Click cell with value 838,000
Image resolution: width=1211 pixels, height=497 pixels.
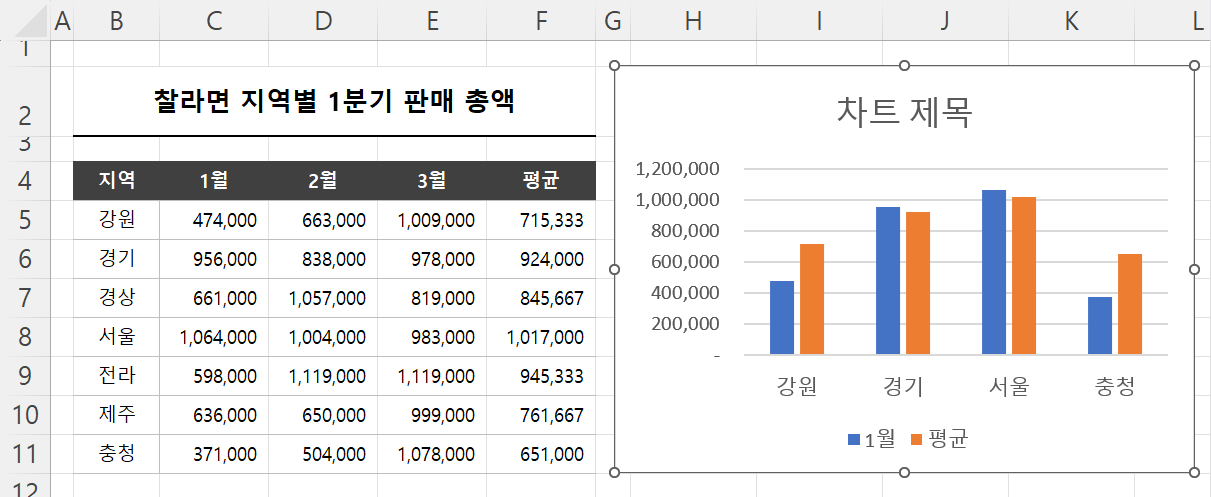click(x=323, y=258)
